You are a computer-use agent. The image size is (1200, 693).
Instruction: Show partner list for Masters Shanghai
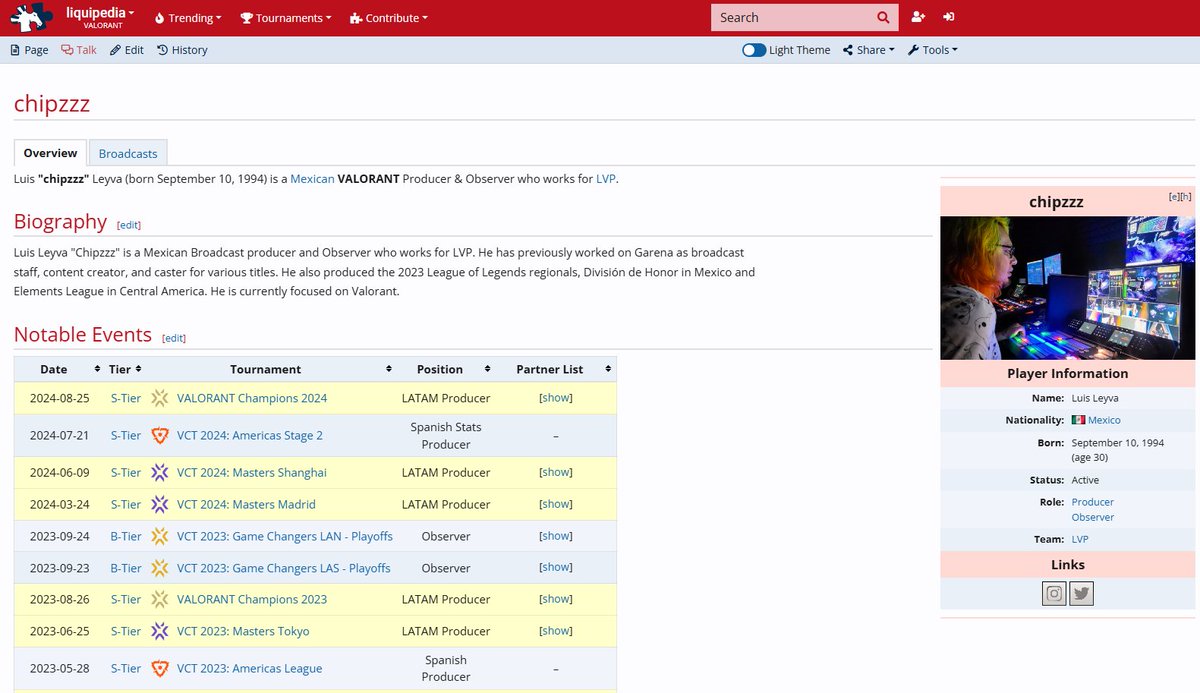pos(556,471)
